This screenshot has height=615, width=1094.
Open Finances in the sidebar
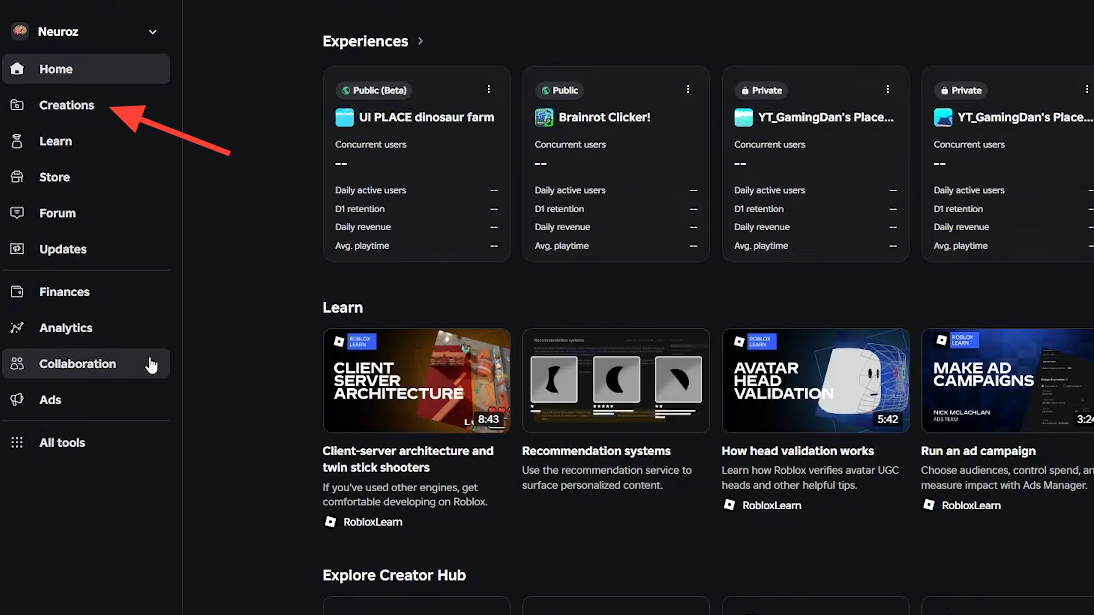86,292
